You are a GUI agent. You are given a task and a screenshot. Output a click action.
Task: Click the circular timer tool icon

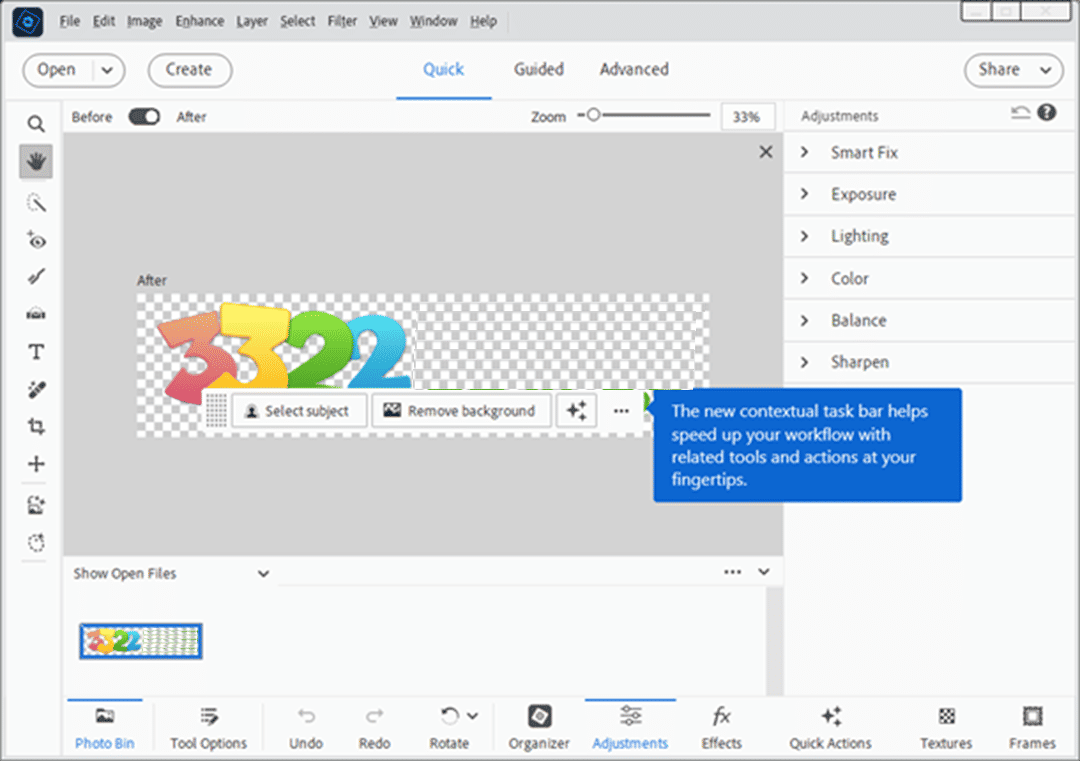point(36,543)
